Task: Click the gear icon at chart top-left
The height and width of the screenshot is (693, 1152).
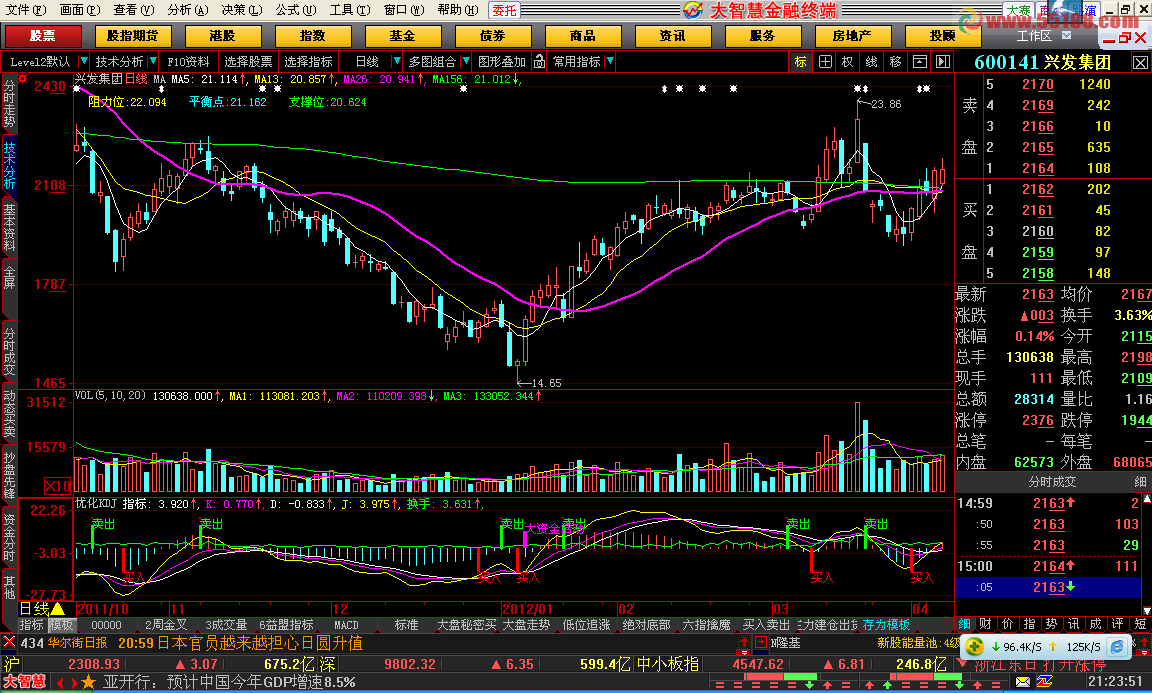Action: point(23,79)
